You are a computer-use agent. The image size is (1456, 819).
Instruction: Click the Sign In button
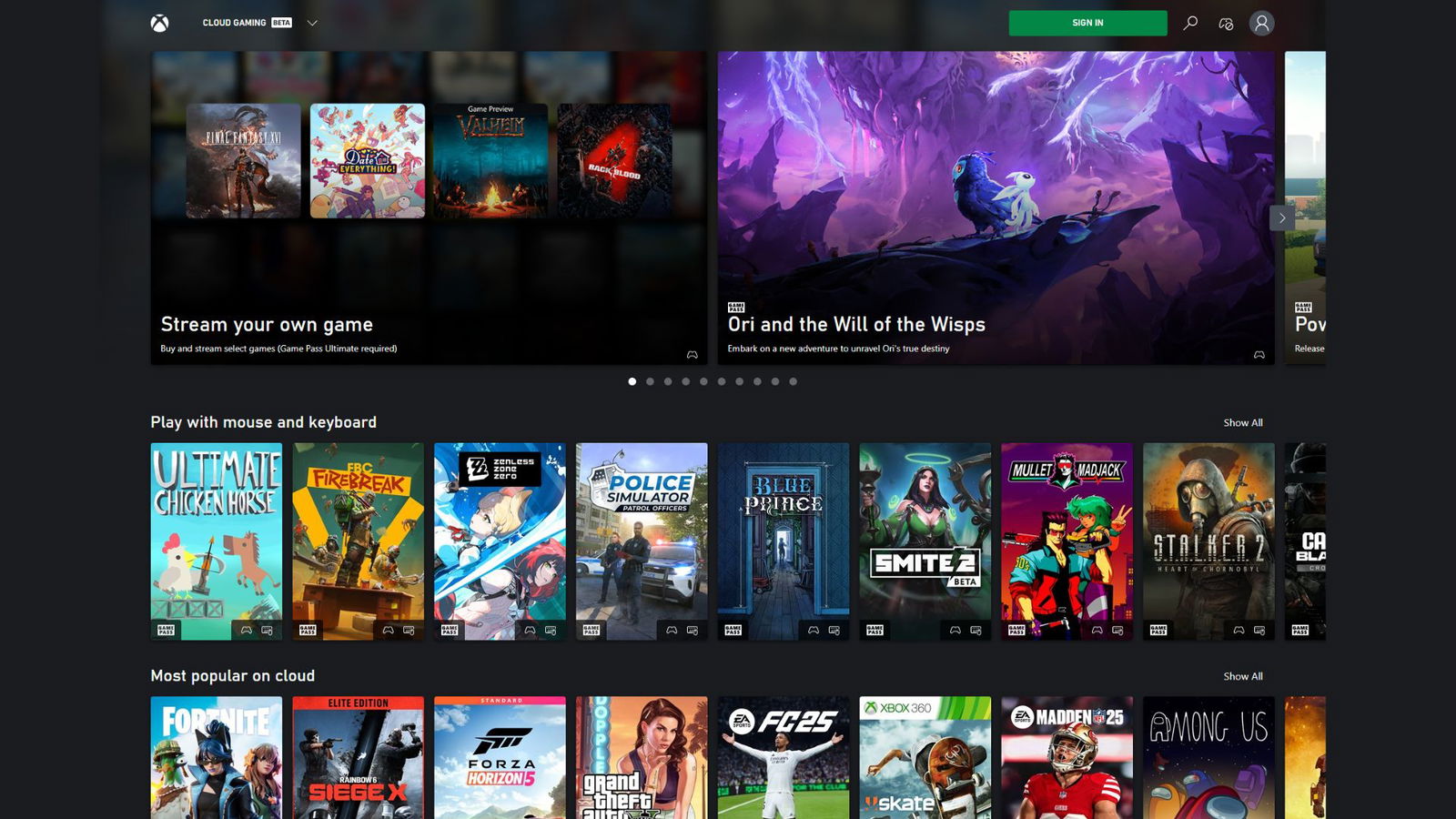tap(1087, 23)
